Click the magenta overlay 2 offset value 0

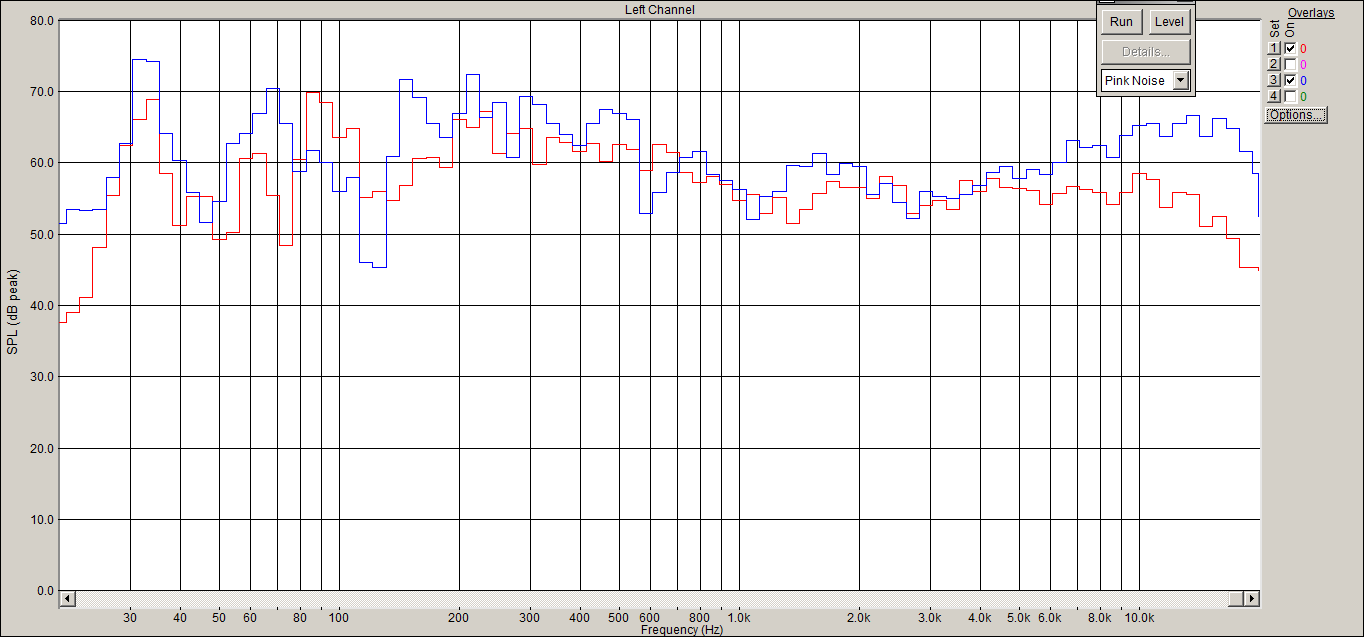pos(1303,64)
